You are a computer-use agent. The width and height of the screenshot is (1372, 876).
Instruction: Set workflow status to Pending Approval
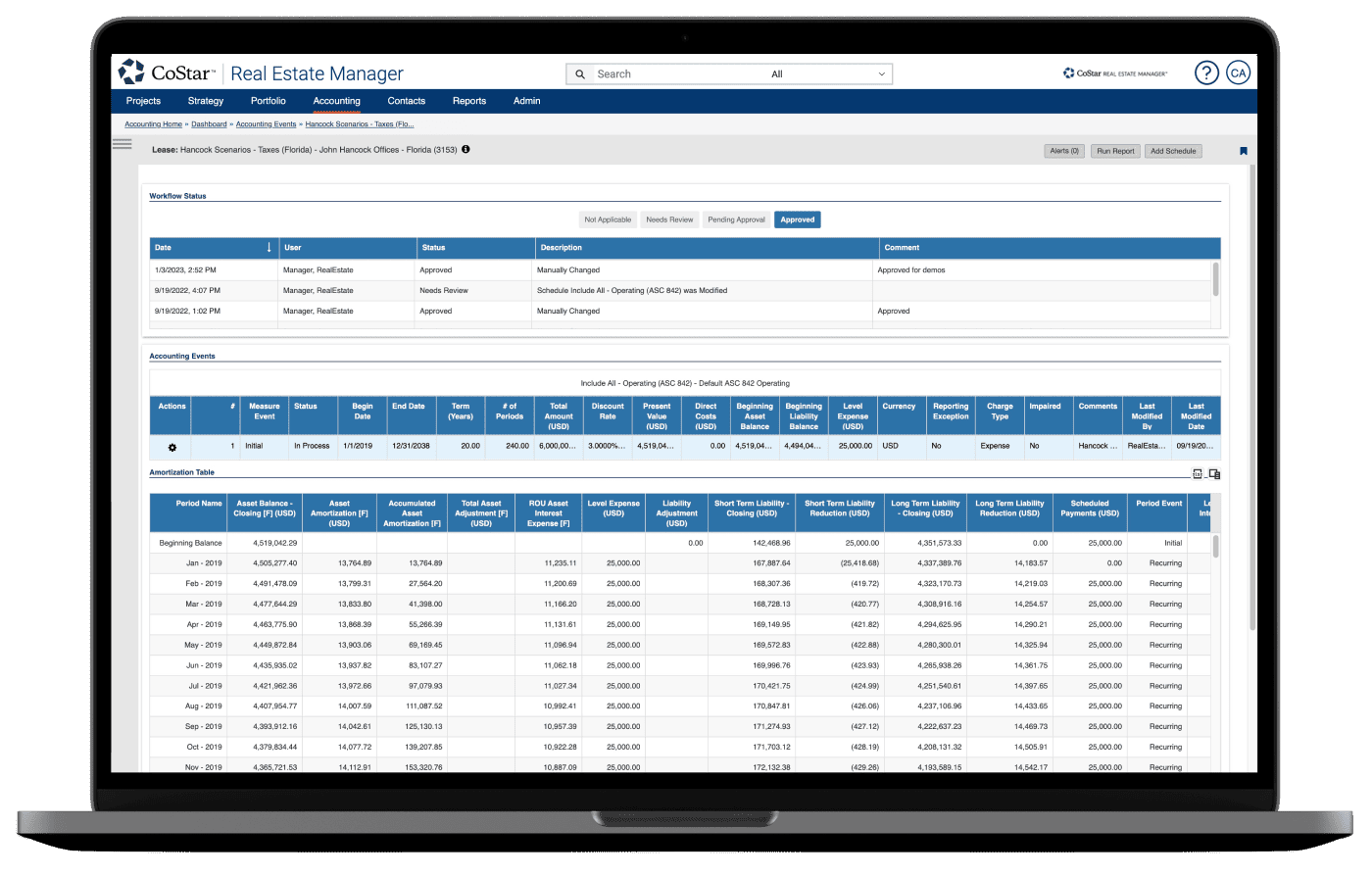(x=736, y=219)
